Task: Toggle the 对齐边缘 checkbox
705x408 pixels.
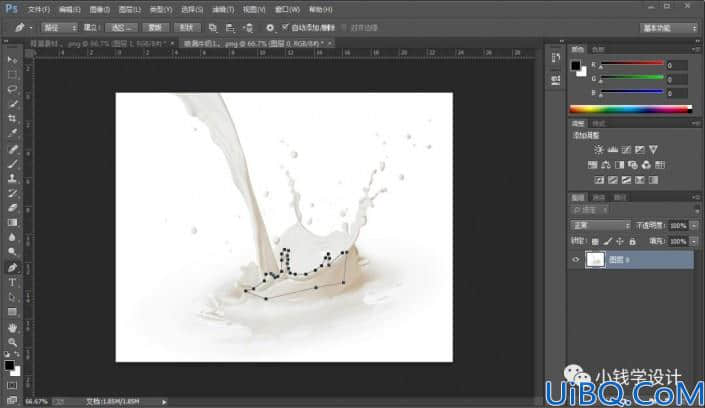Action: point(344,27)
